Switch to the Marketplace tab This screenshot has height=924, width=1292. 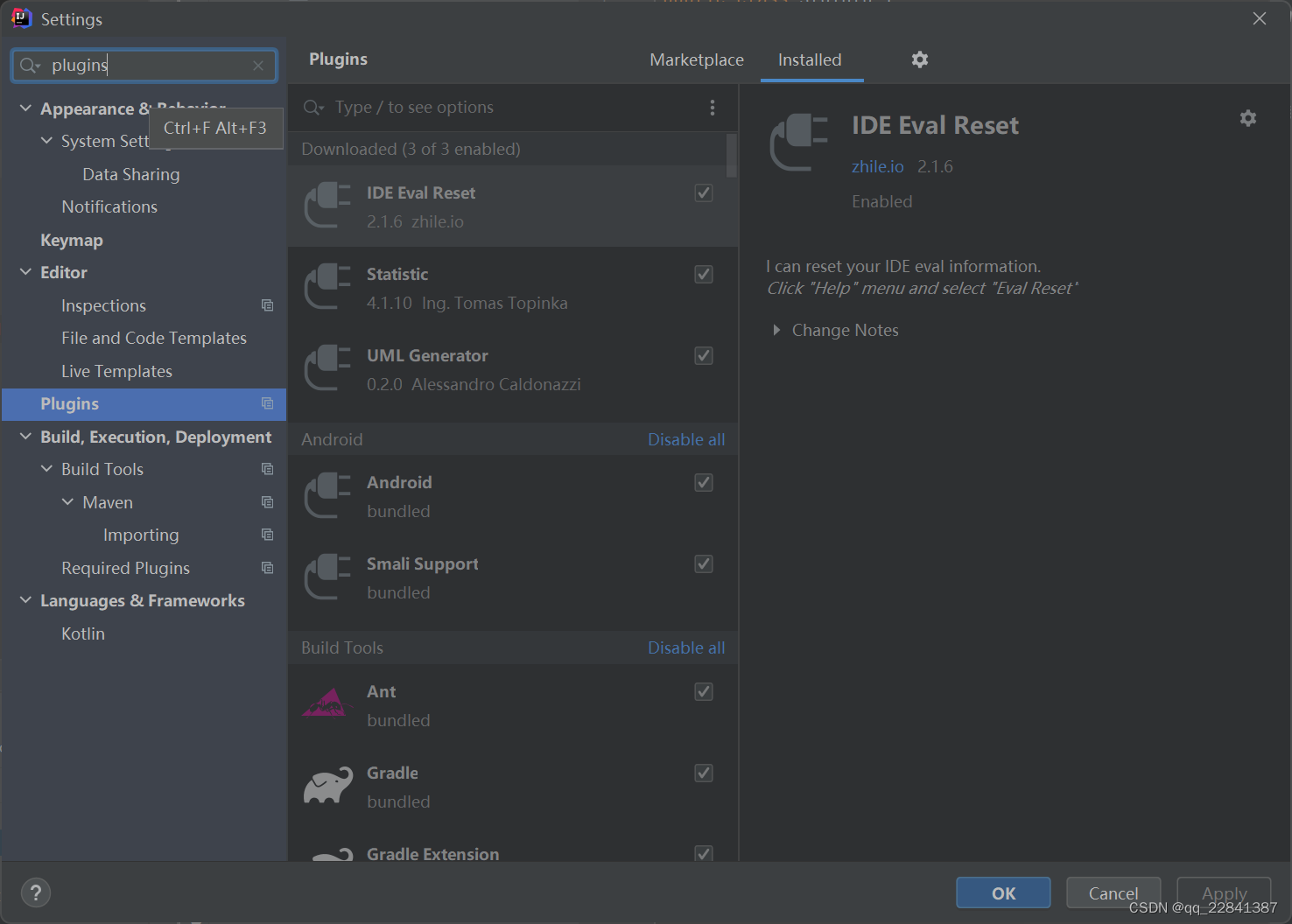[x=697, y=59]
